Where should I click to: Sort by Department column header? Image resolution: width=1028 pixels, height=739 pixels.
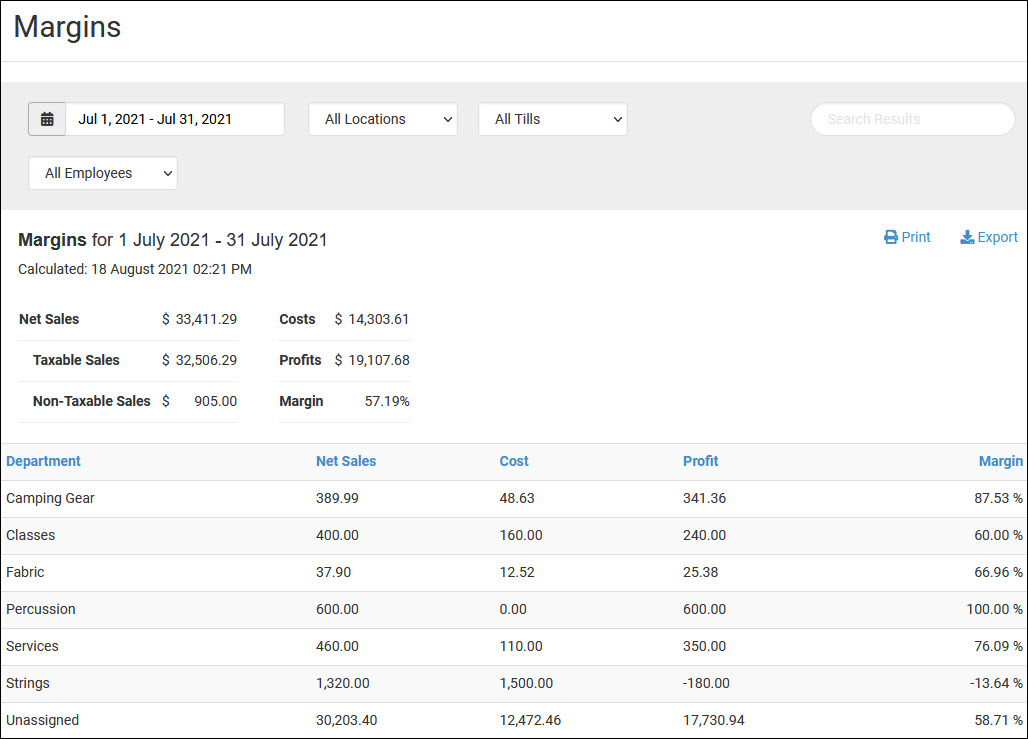[x=43, y=461]
